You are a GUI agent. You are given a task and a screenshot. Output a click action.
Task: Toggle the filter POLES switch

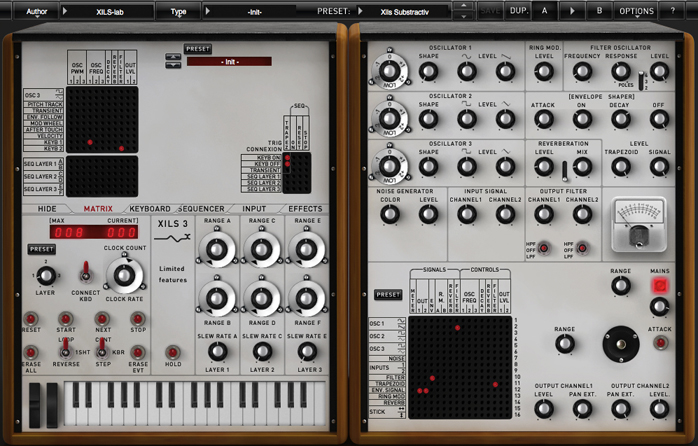pyautogui.click(x=641, y=81)
